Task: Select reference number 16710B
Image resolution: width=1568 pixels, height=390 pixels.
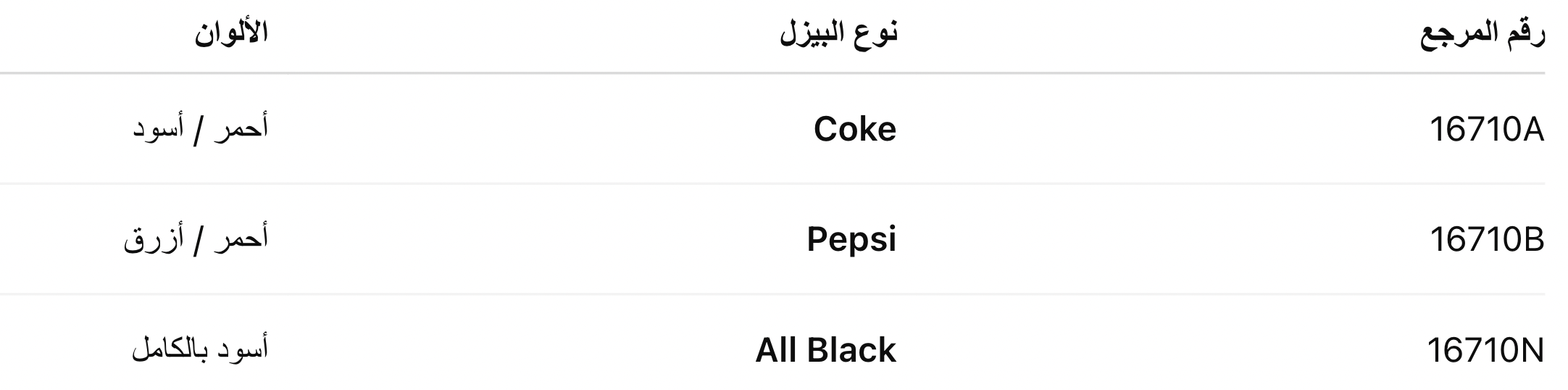Action: [1487, 240]
